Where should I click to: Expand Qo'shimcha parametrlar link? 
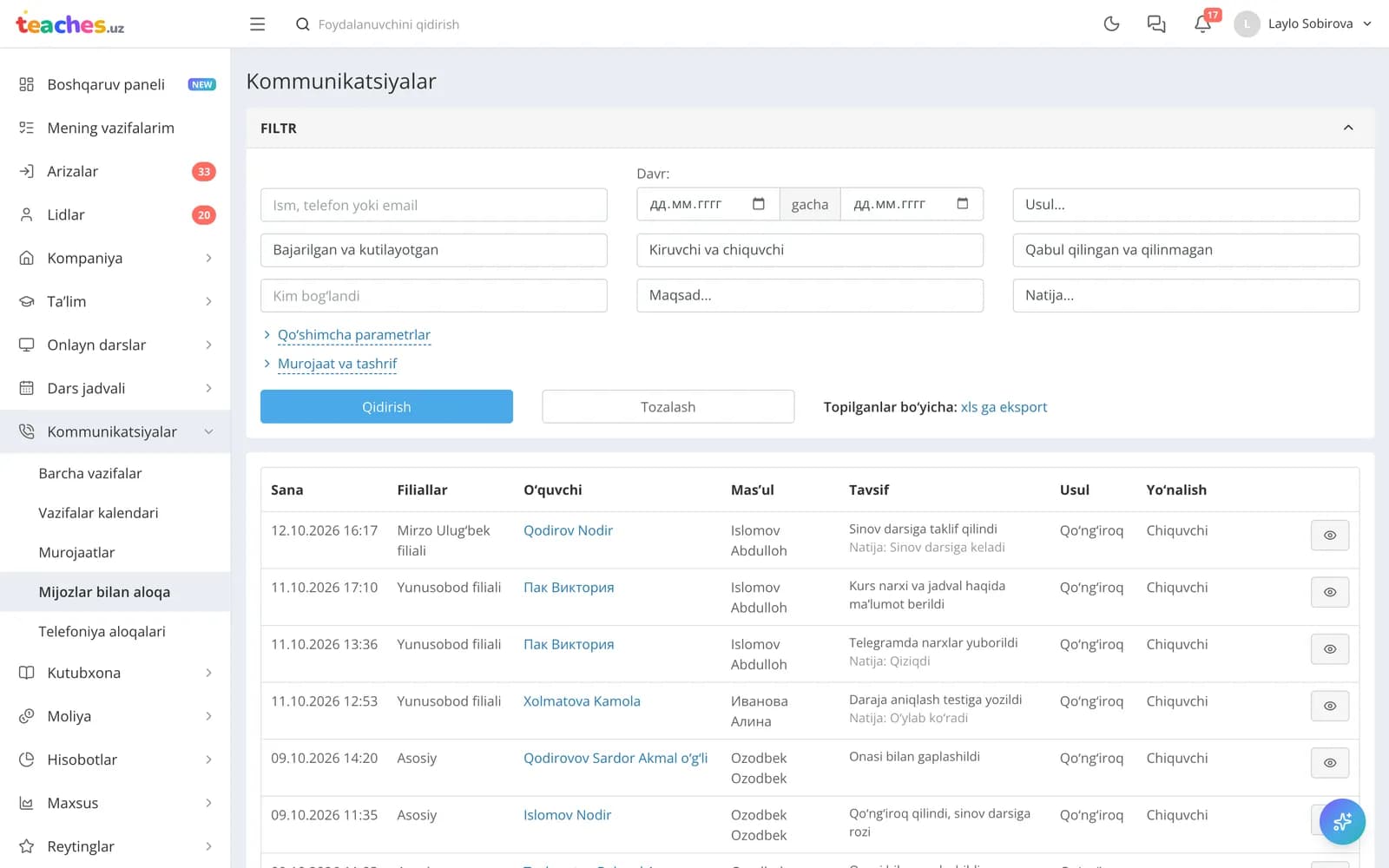(x=353, y=335)
